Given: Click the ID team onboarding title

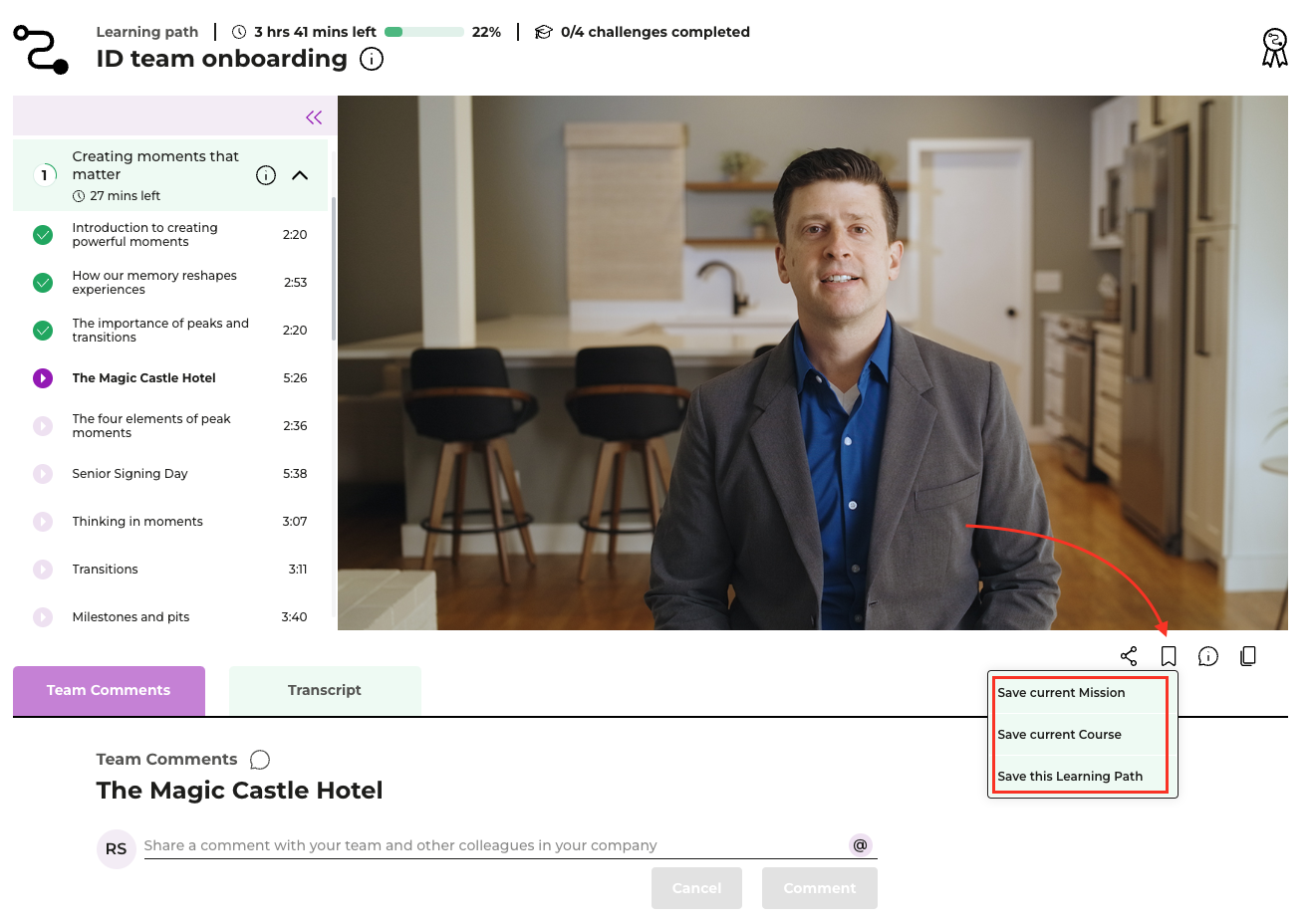Looking at the screenshot, I should pos(222,59).
